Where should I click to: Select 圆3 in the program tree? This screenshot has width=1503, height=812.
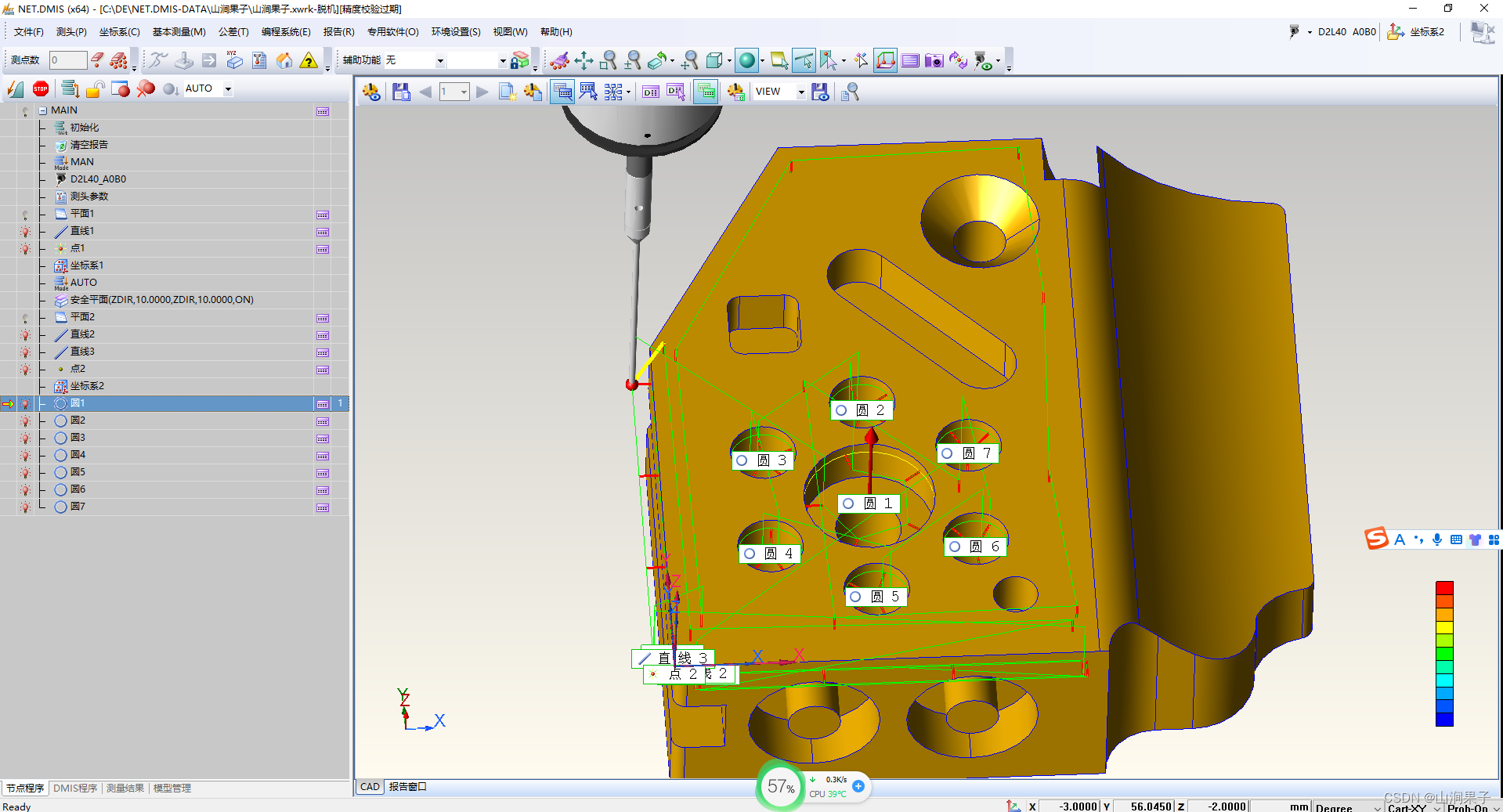click(78, 438)
